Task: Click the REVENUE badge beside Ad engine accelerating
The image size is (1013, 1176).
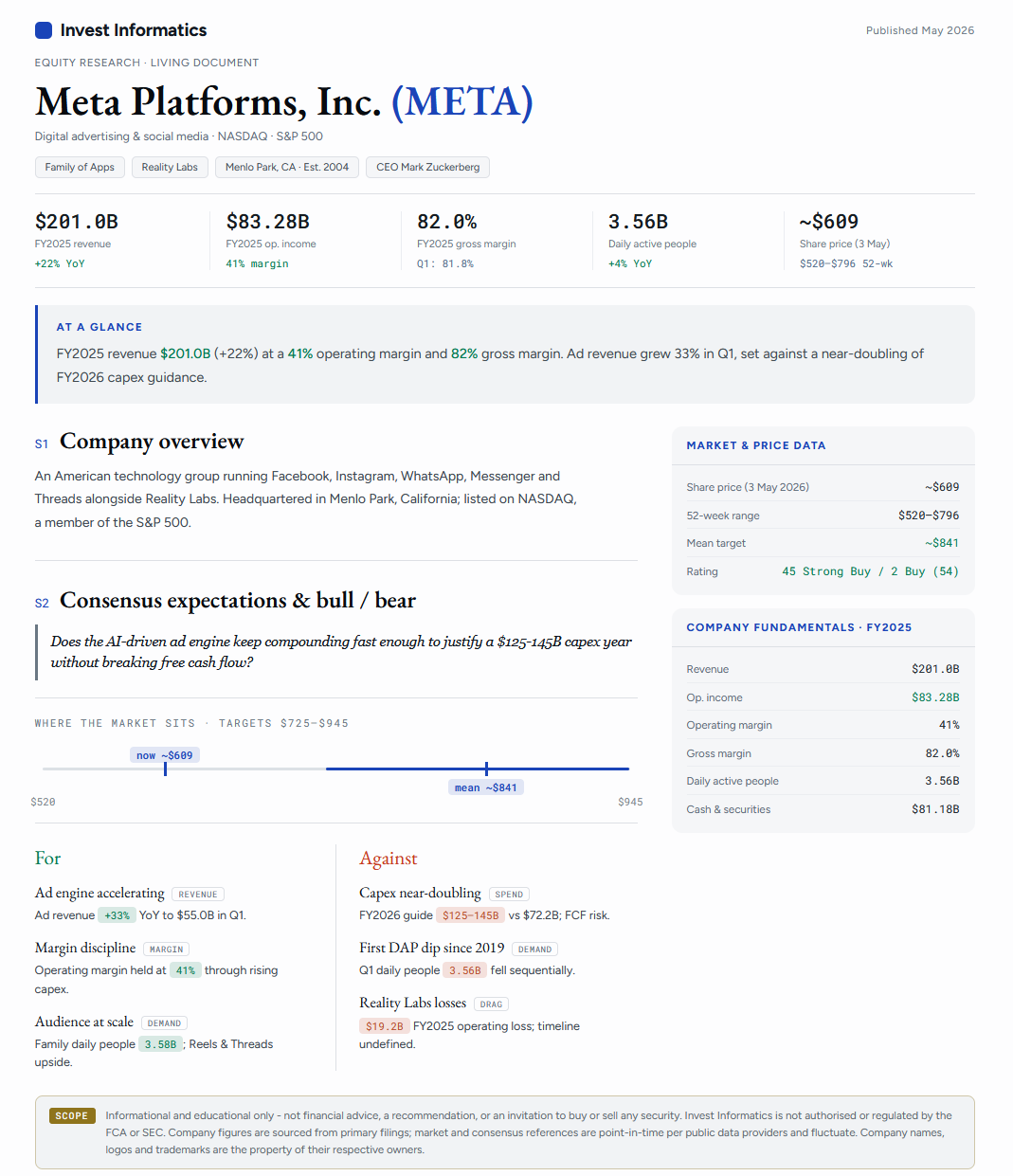Action: (x=198, y=895)
